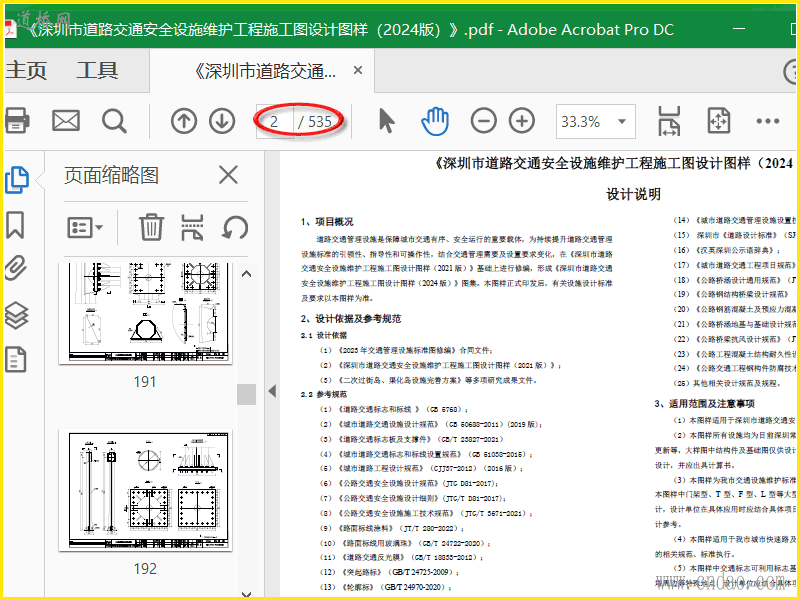Minimize the Acrobat window
This screenshot has width=800, height=600.
pos(739,29)
